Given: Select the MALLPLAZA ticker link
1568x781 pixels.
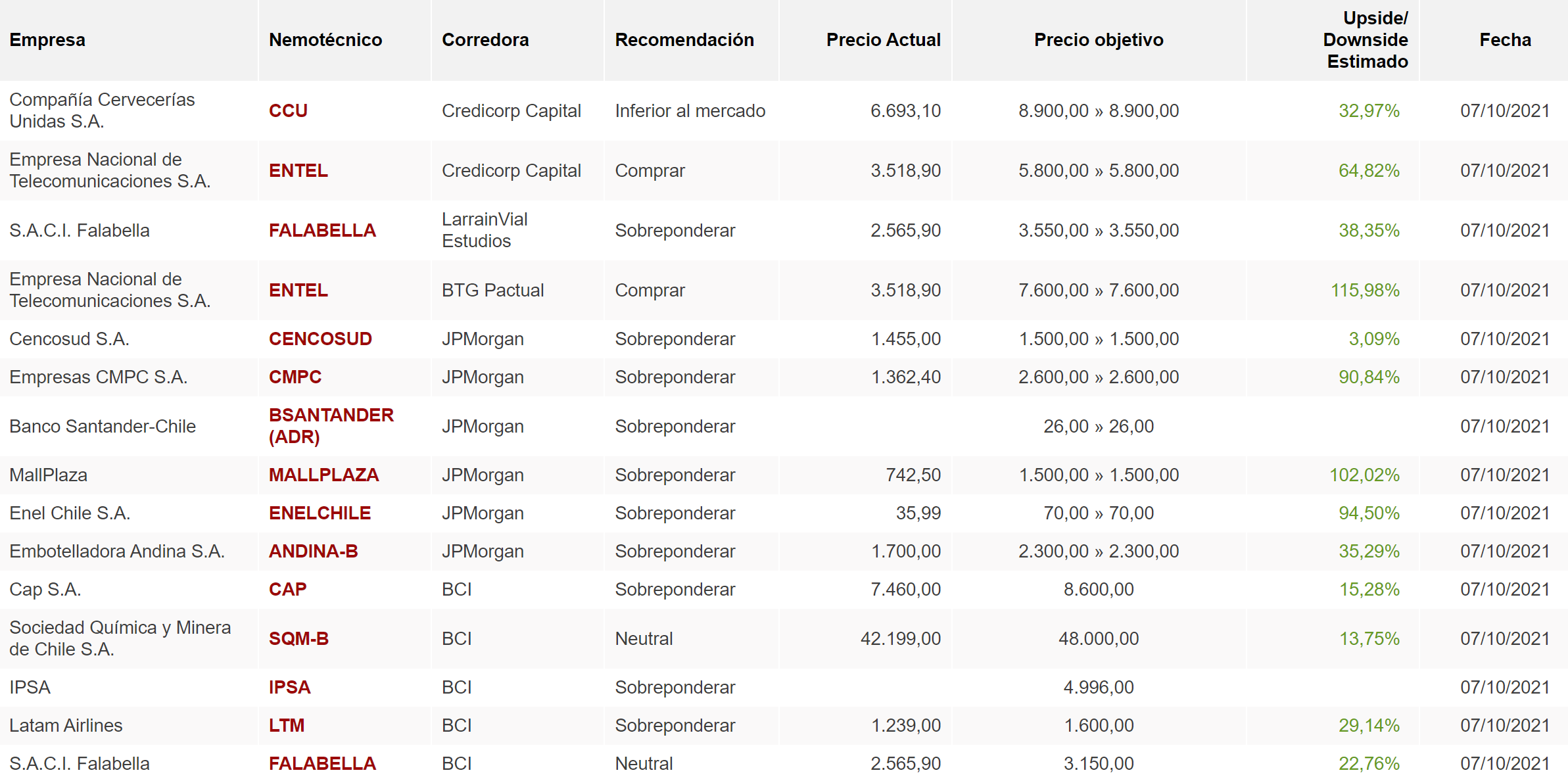Looking at the screenshot, I should pos(323,475).
